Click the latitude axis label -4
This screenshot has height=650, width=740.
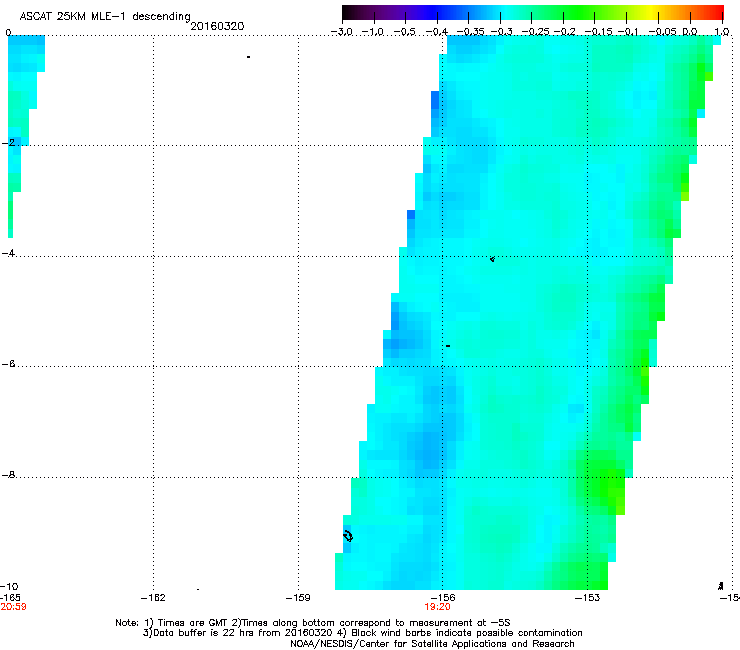pos(8,253)
